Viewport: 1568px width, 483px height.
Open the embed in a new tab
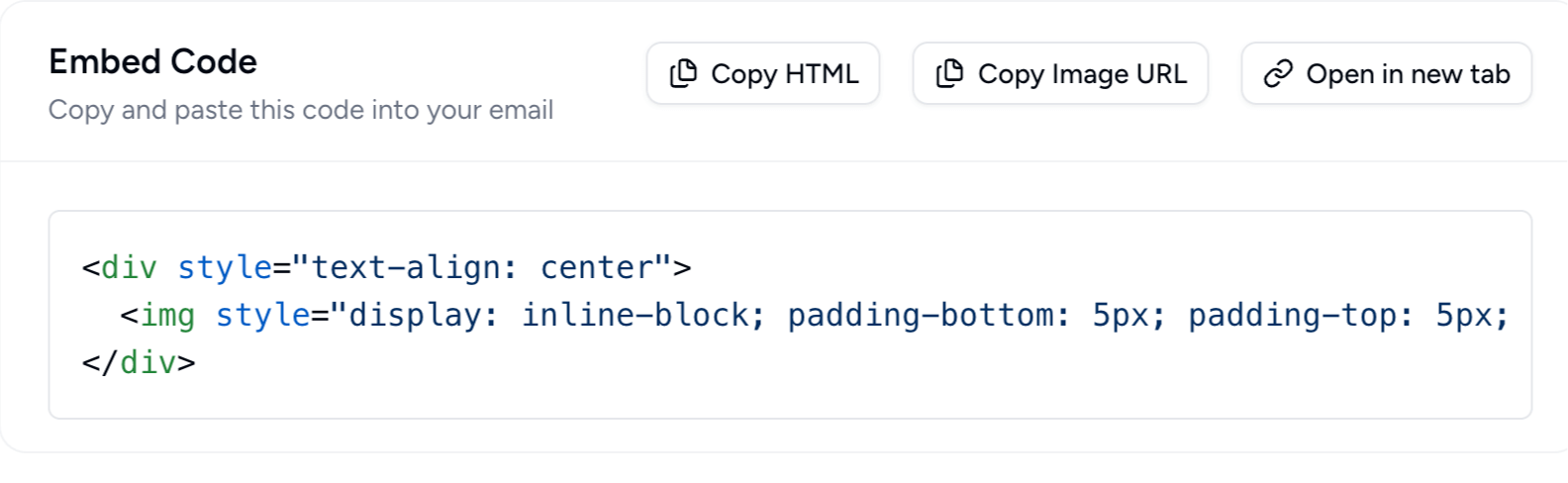coord(1386,73)
